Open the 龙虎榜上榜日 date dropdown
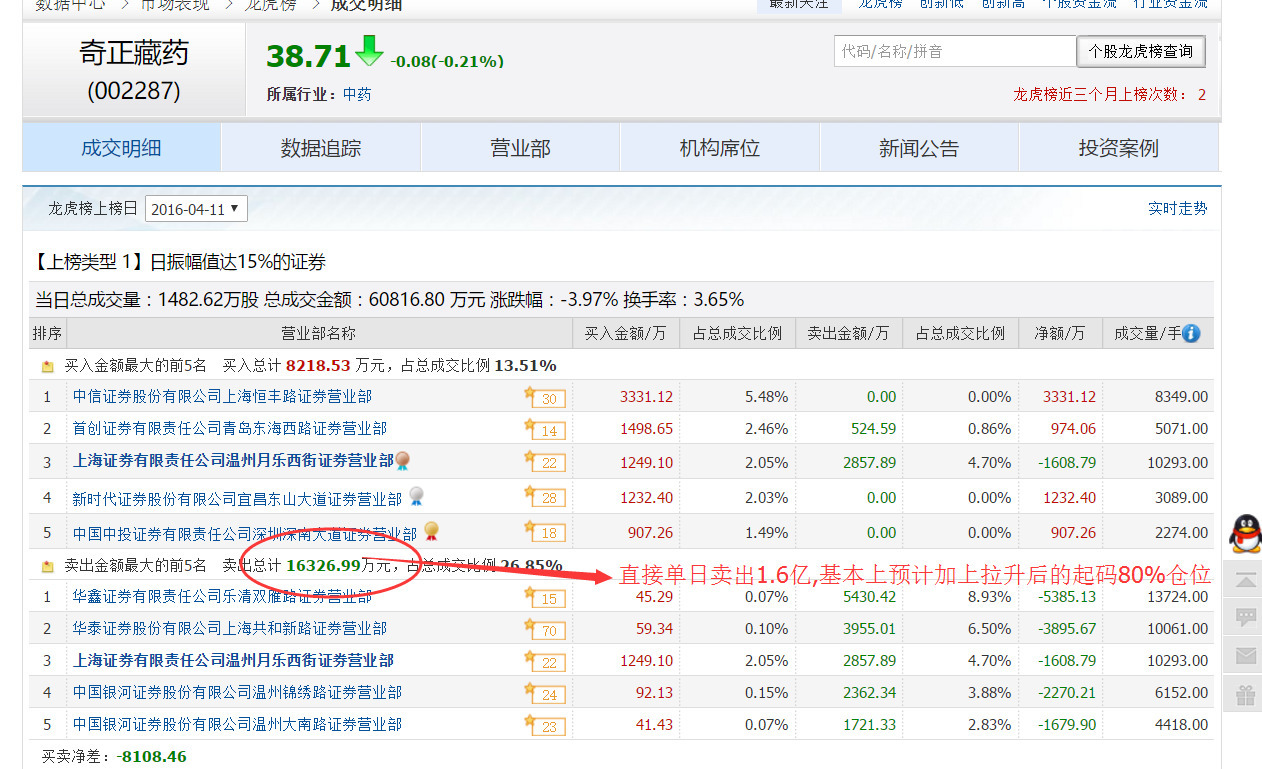 [x=197, y=209]
